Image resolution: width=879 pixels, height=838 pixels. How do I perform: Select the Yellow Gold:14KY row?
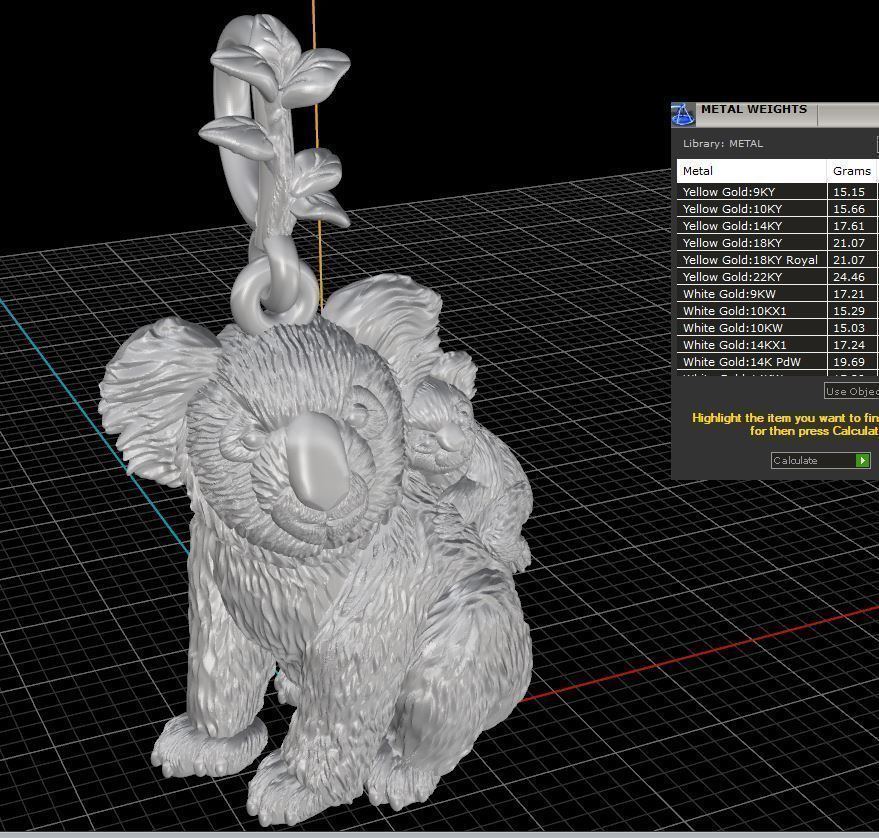(x=778, y=226)
